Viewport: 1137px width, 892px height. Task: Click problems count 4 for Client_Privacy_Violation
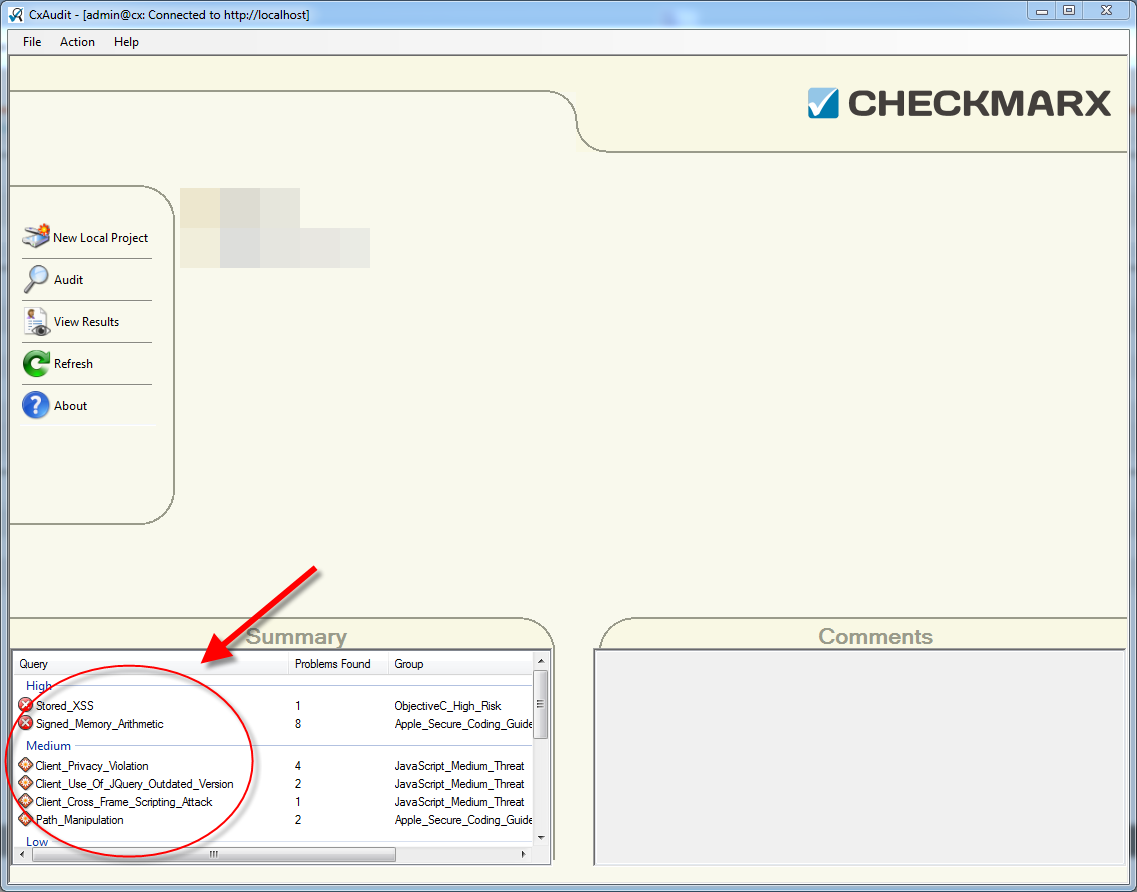click(x=298, y=766)
